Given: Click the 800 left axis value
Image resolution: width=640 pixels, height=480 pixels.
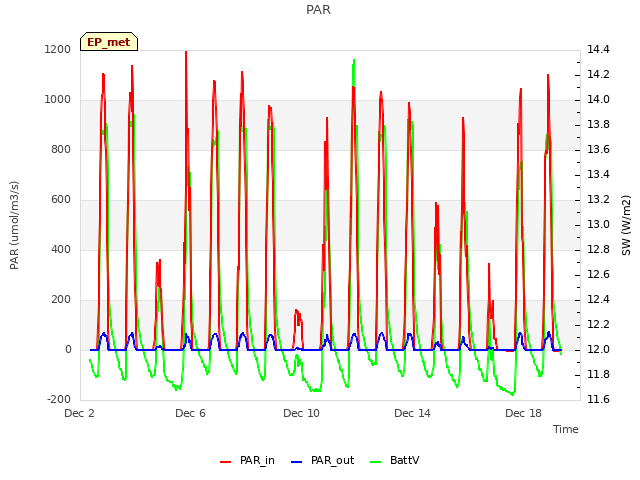Looking at the screenshot, I should tap(61, 149).
